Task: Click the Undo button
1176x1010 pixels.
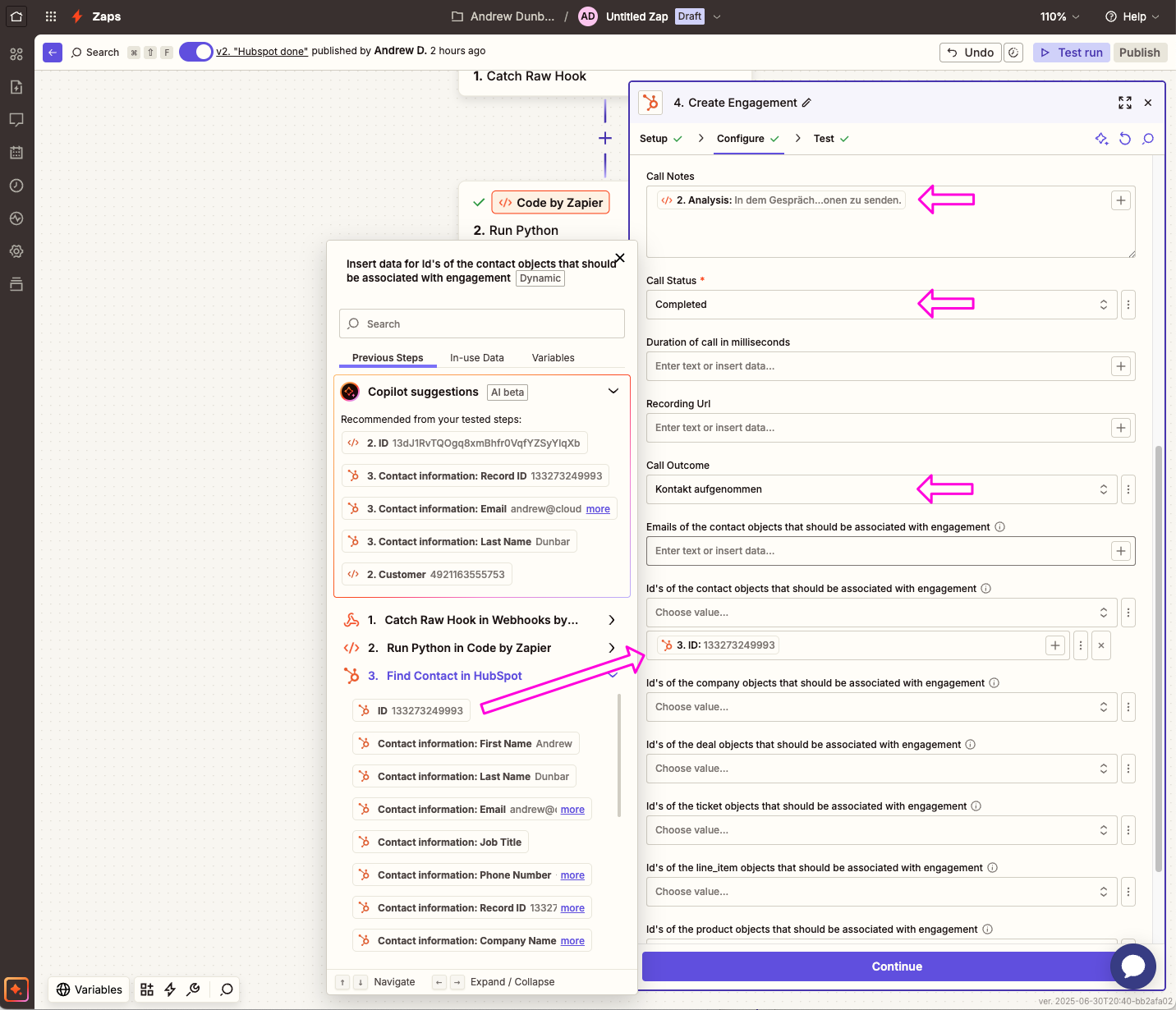Action: (971, 53)
